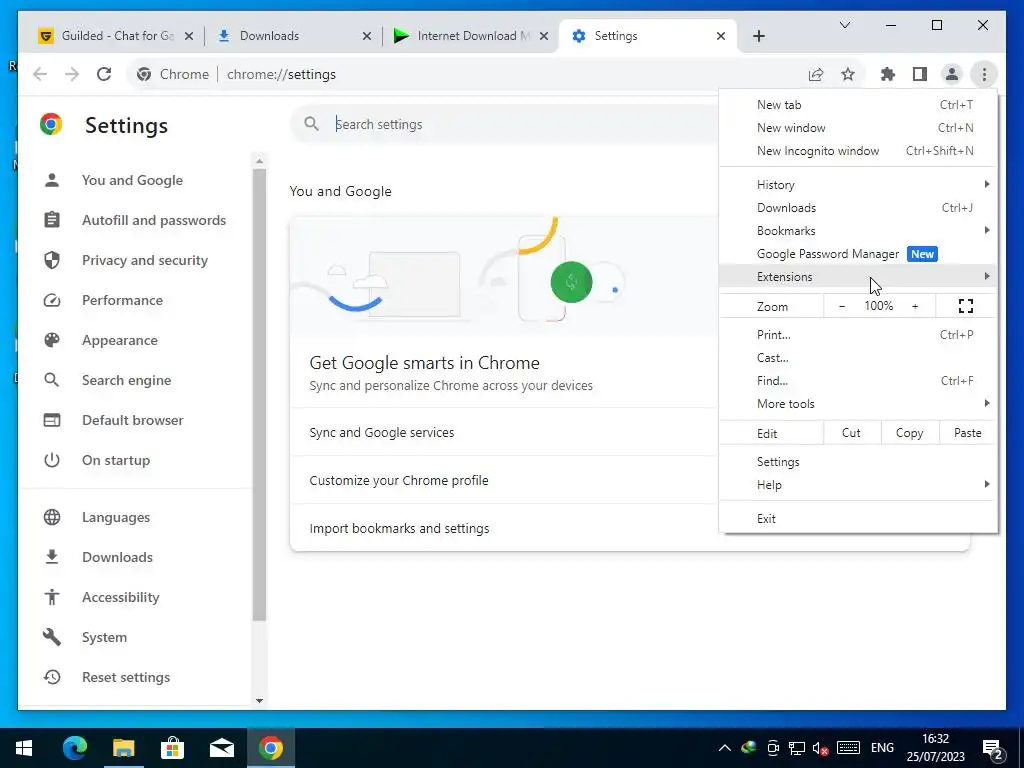Expand Extensions submenu
Image resolution: width=1024 pixels, height=768 pixels.
pos(858,277)
